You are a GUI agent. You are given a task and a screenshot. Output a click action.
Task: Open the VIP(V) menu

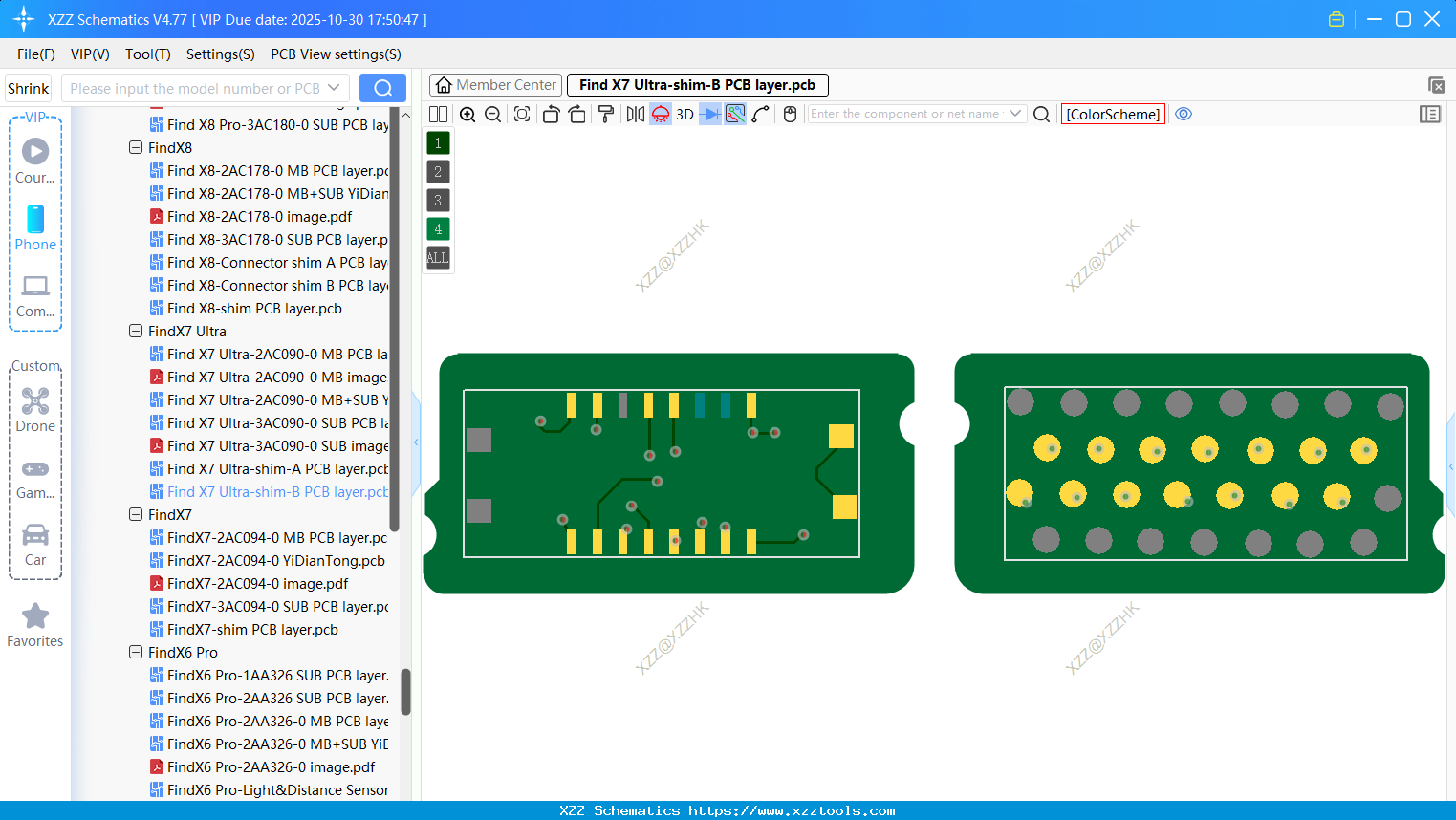click(90, 54)
